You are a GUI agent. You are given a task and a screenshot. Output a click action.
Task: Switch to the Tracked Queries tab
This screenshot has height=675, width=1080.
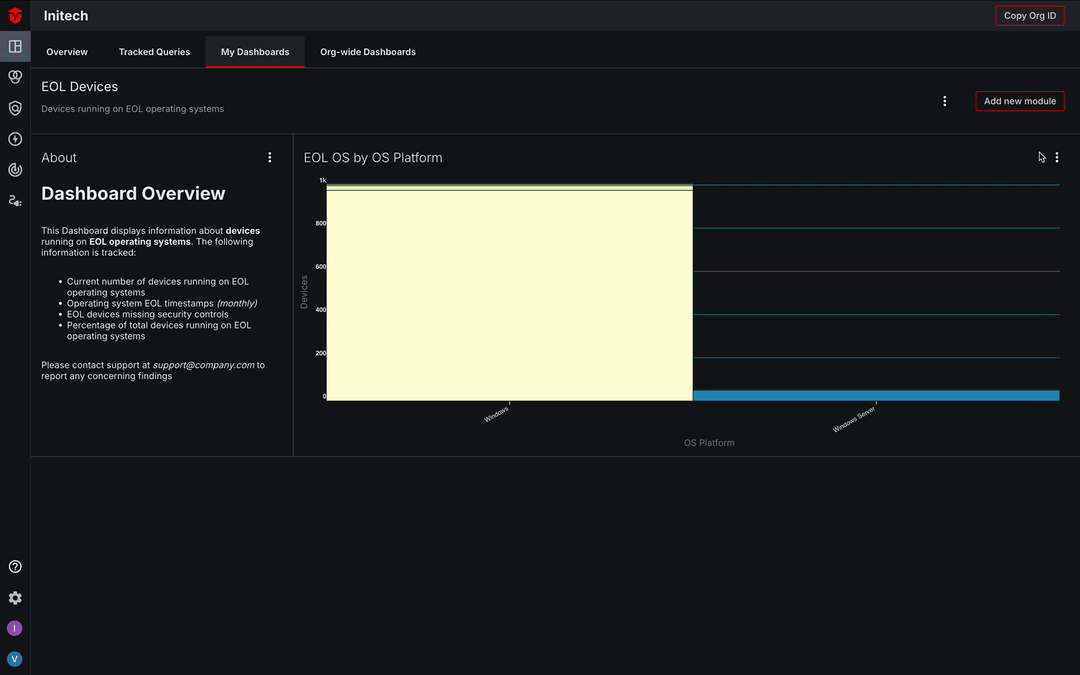[x=154, y=52]
